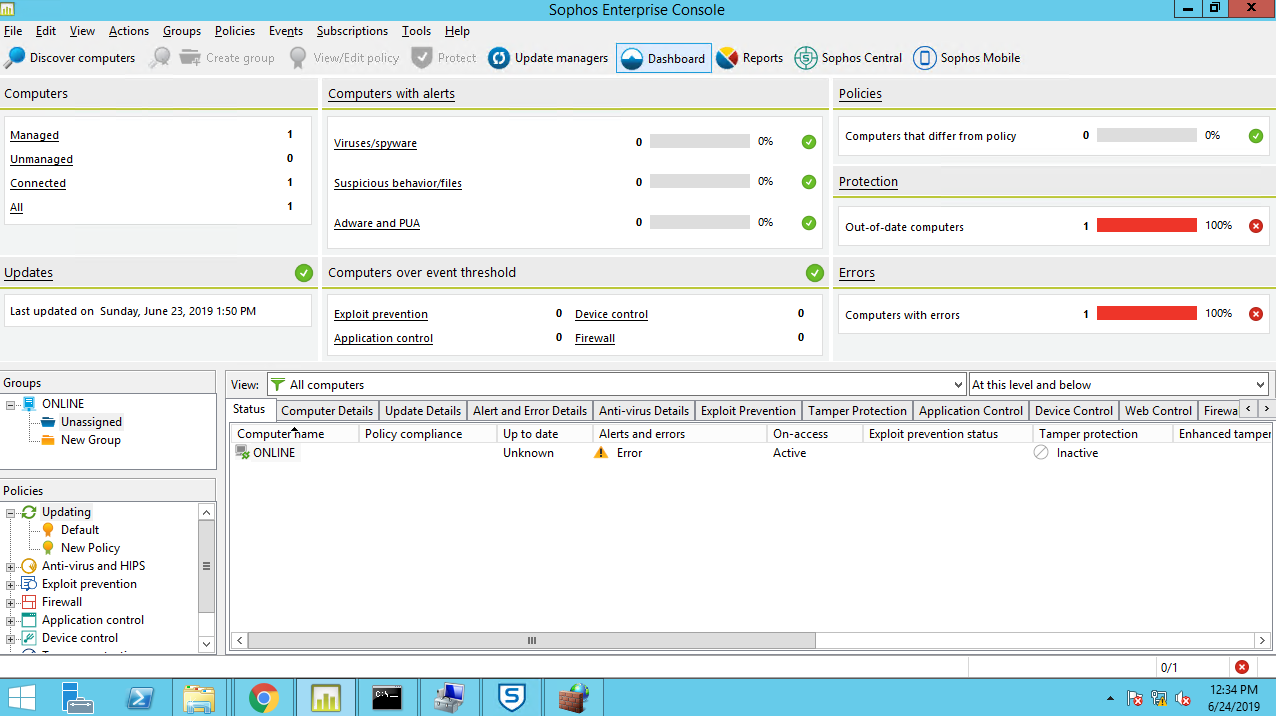The height and width of the screenshot is (716, 1276).
Task: Switch to the Alert and Error Details tab
Action: click(x=530, y=411)
